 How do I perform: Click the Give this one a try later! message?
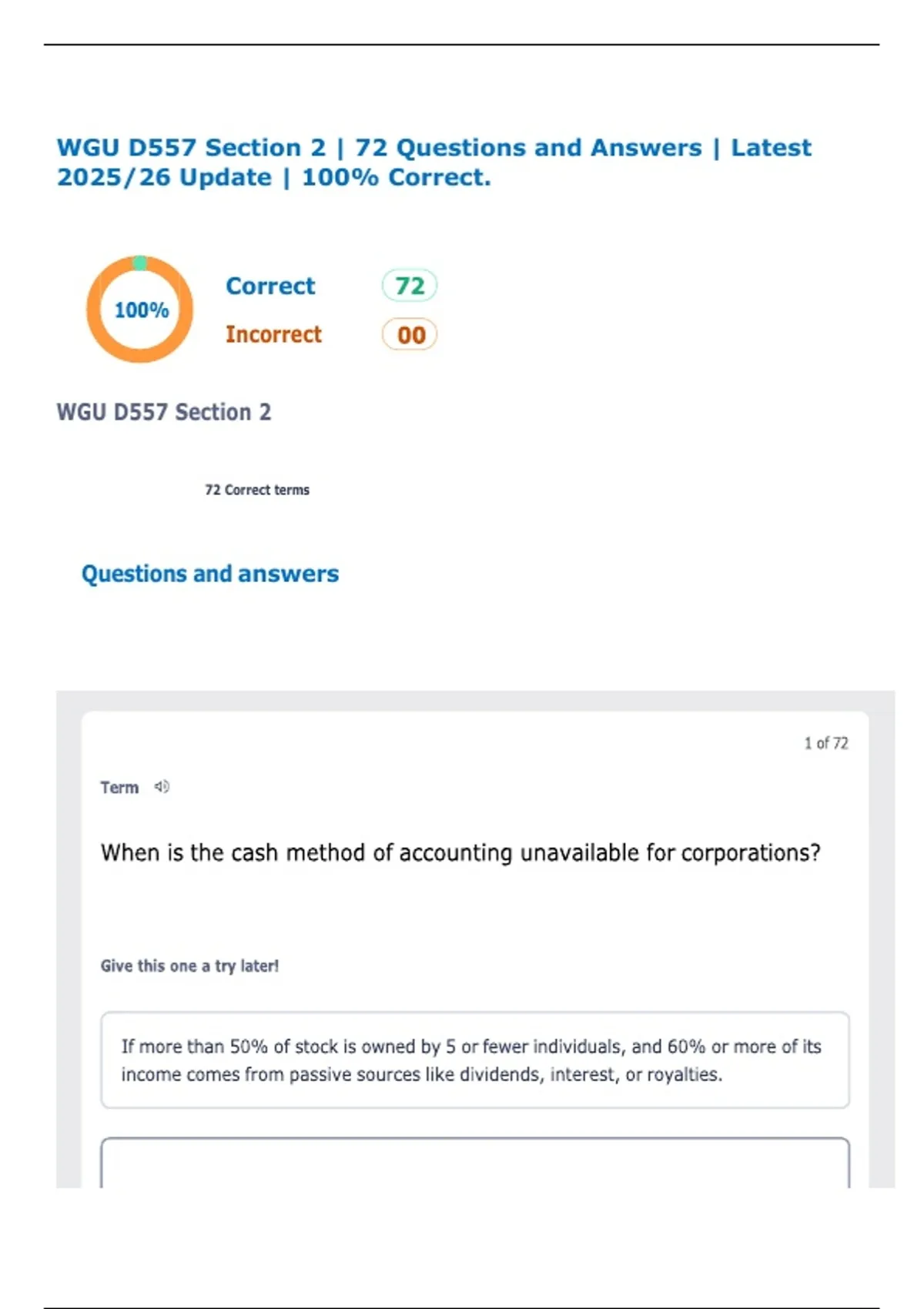click(189, 966)
